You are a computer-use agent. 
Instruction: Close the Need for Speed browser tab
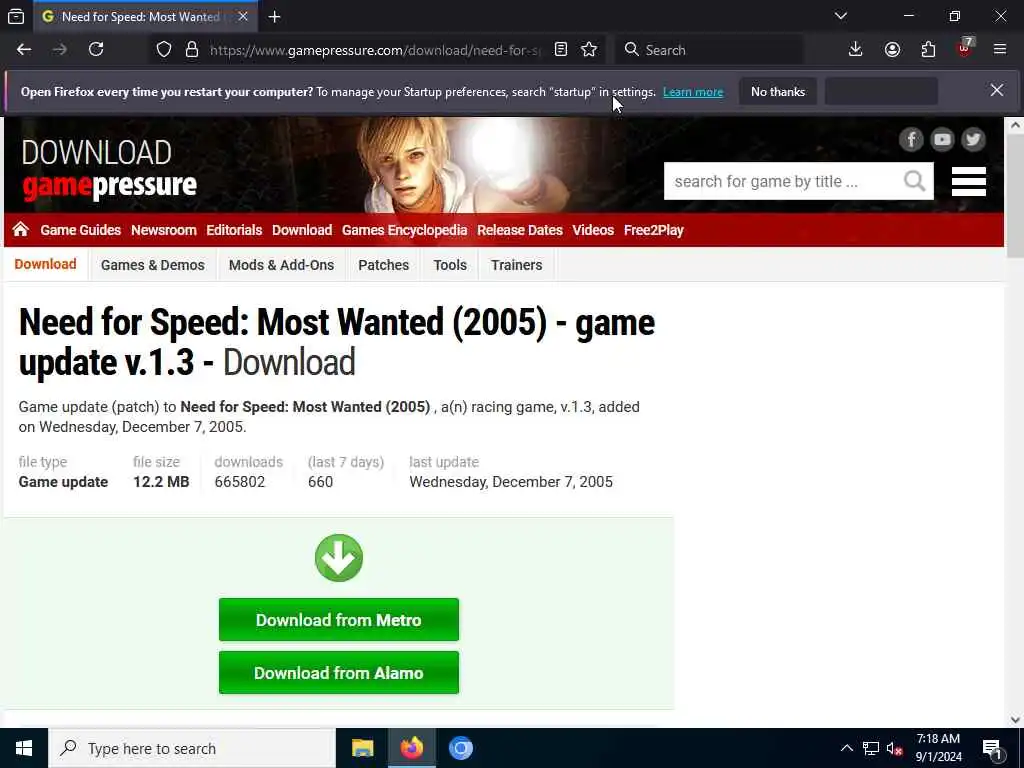point(243,16)
